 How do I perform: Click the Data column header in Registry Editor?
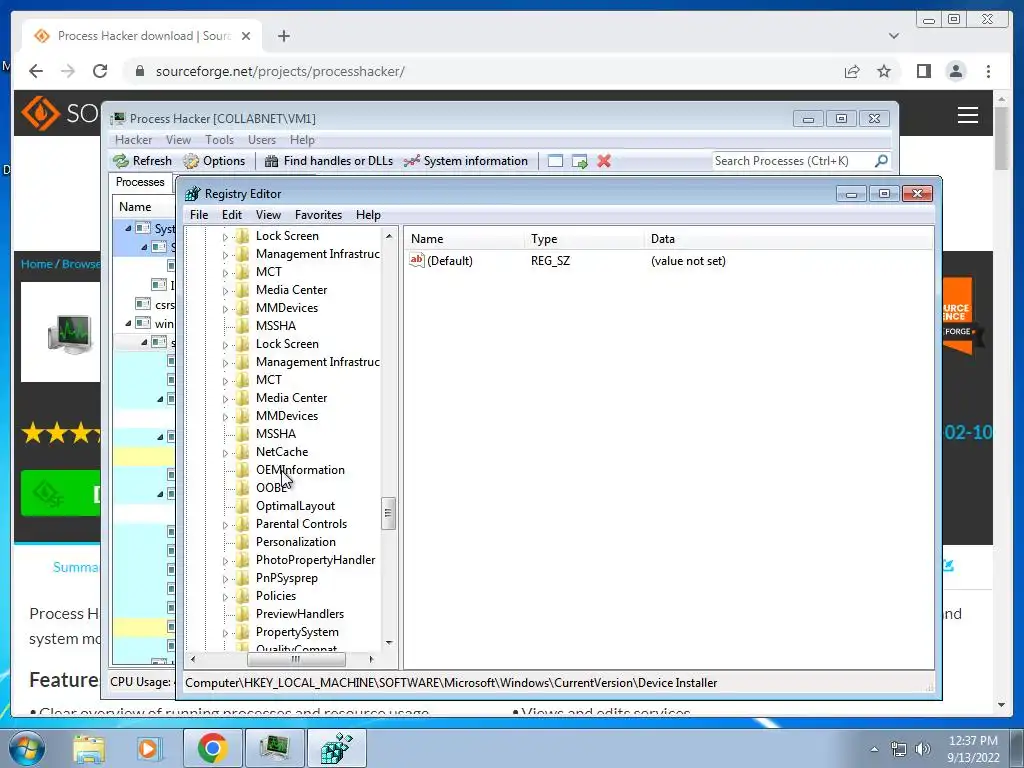tap(789, 239)
